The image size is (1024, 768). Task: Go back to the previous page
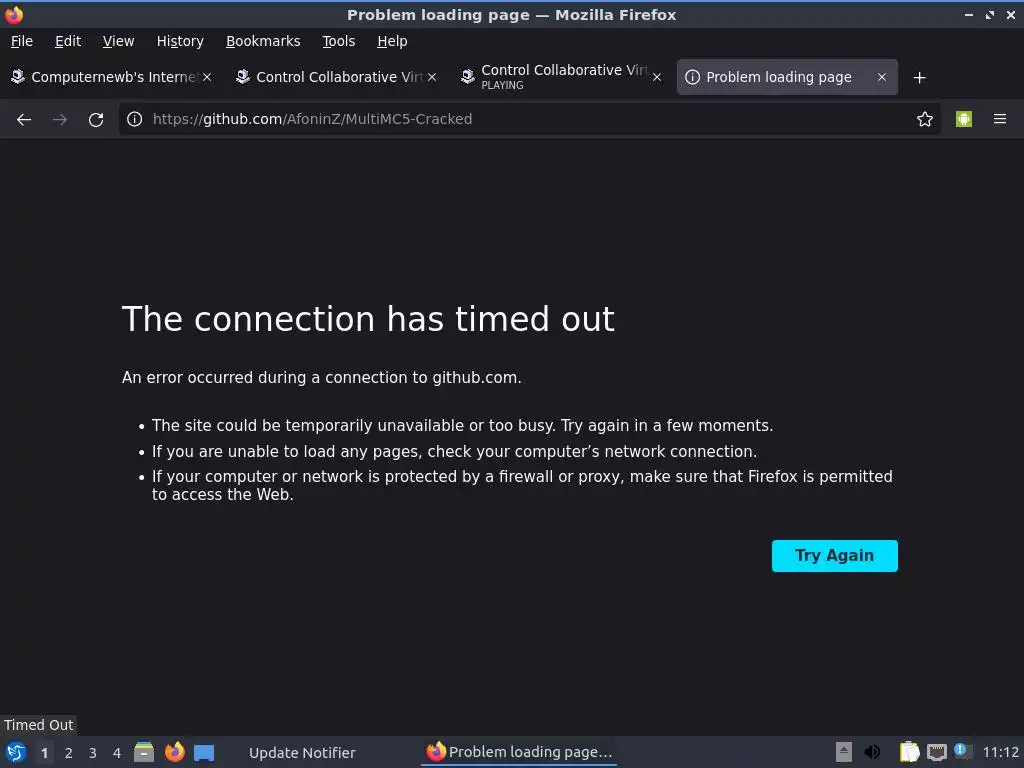[24, 120]
